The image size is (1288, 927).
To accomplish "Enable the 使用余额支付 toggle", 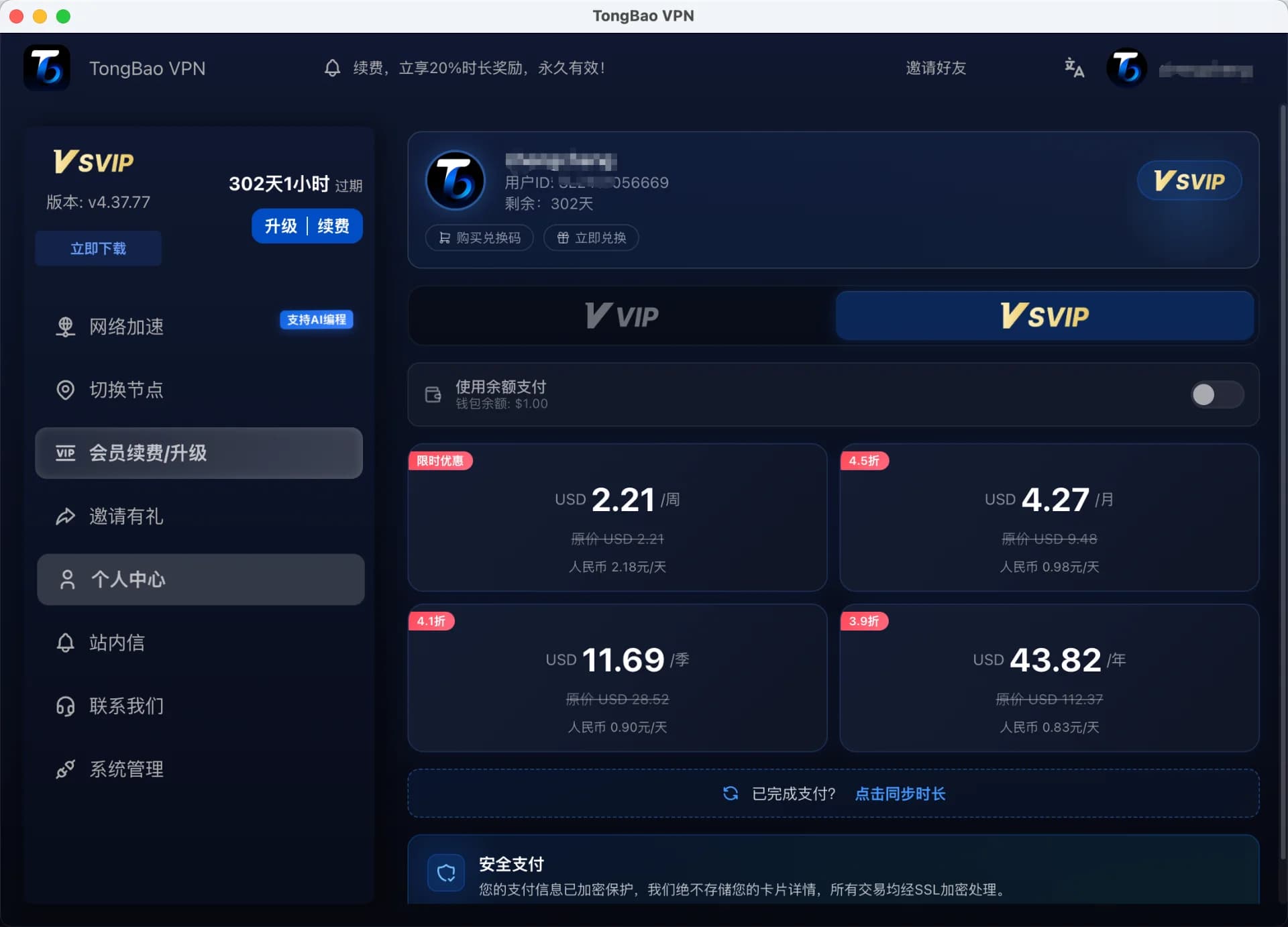I will [x=1217, y=395].
